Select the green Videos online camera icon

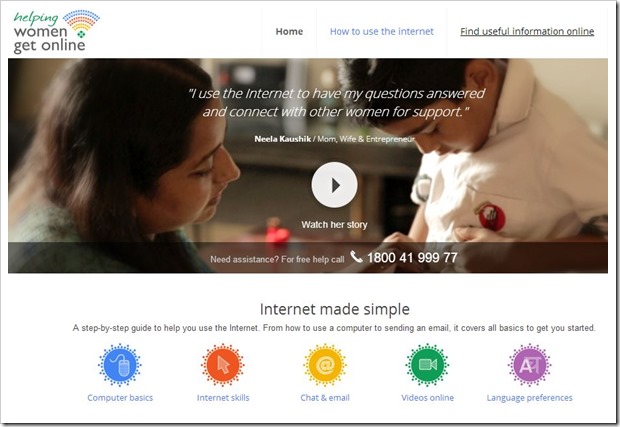click(427, 365)
